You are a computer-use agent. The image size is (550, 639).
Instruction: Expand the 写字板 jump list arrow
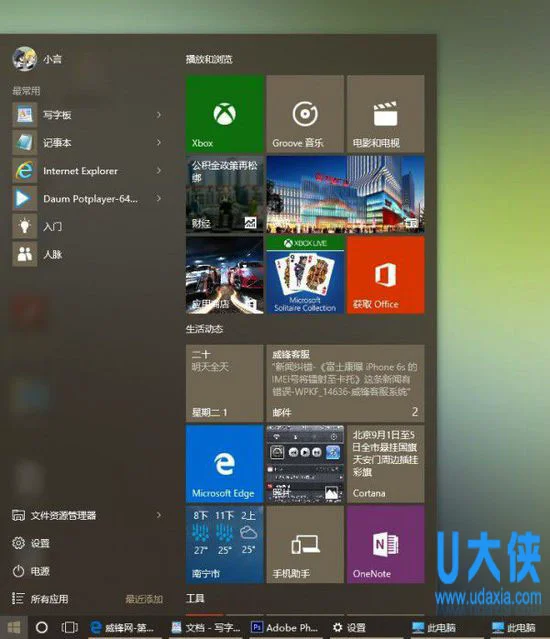(159, 115)
